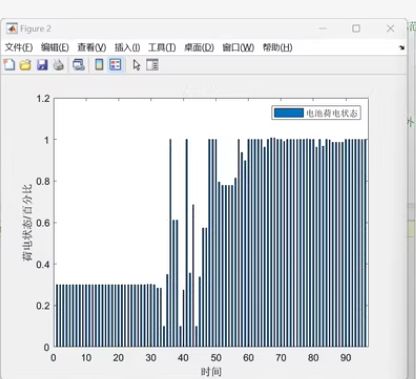Insert a colorbar via the toolbar icon
416x379 pixels.
(99, 65)
